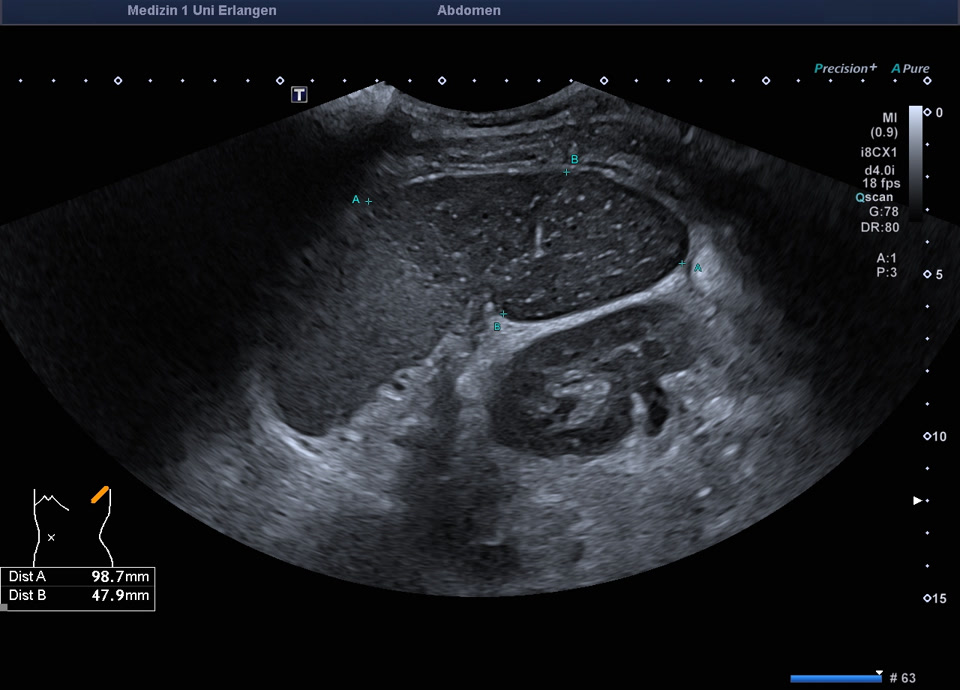Click the orange probe position marker
This screenshot has height=690, width=960.
click(x=99, y=494)
